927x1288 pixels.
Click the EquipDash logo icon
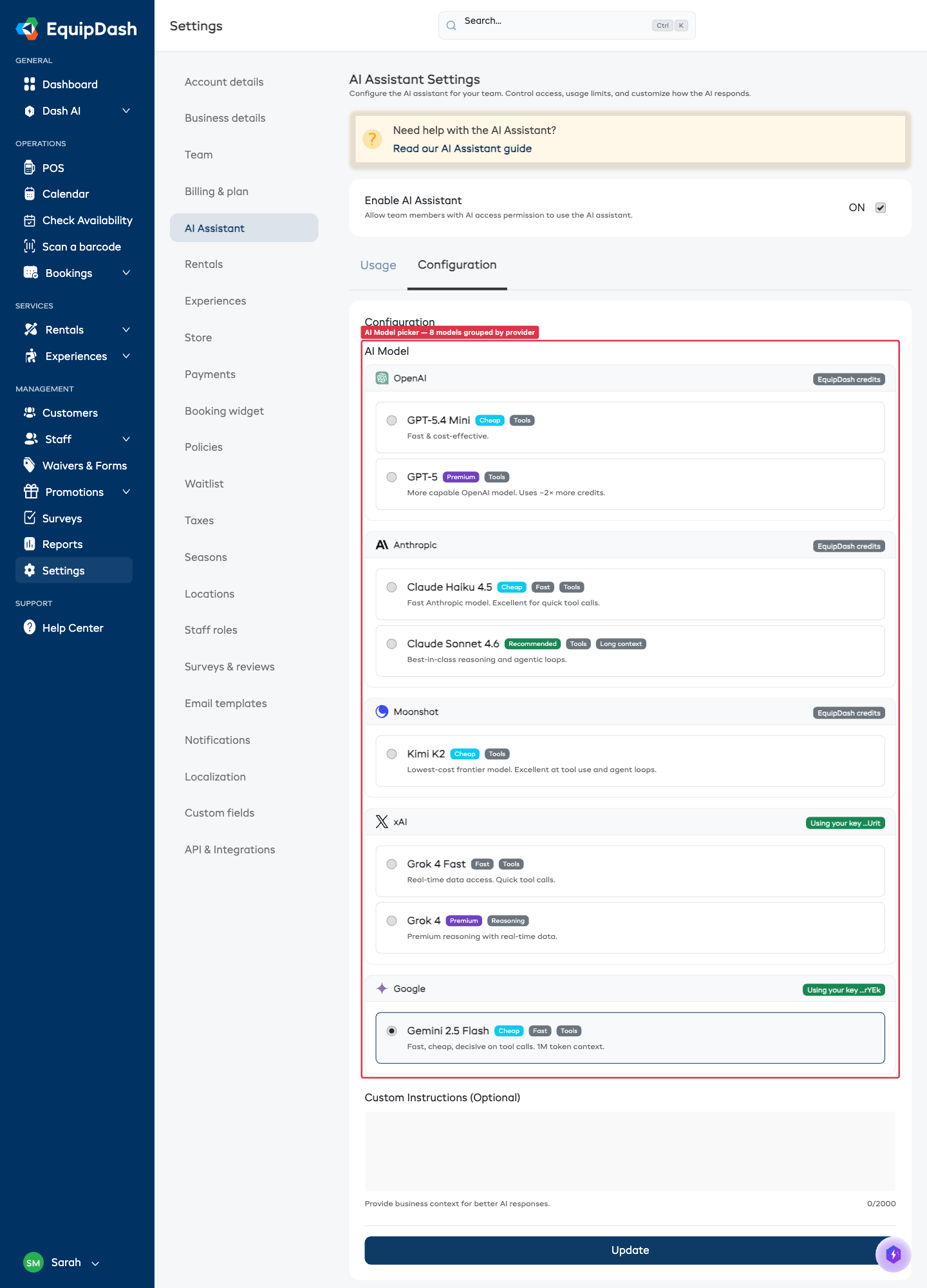28,29
